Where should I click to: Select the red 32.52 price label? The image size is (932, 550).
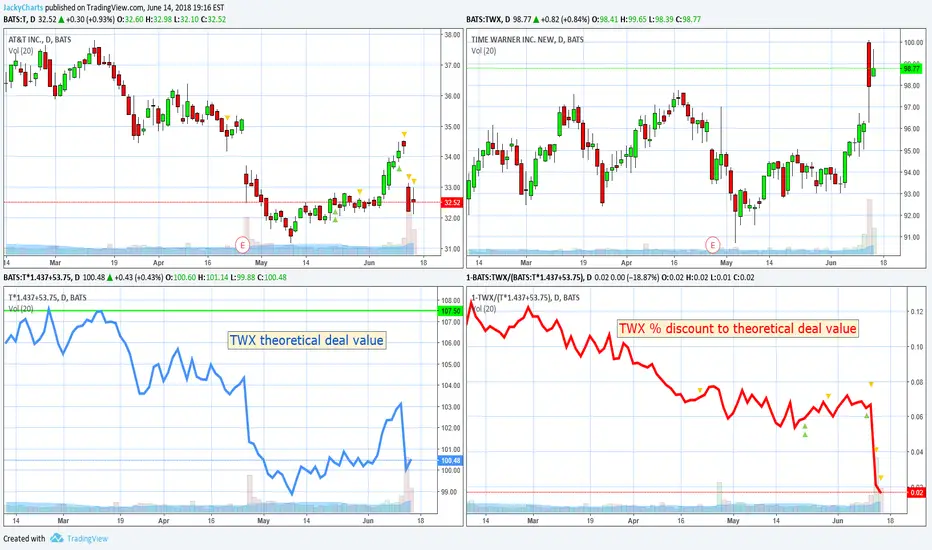pos(452,203)
